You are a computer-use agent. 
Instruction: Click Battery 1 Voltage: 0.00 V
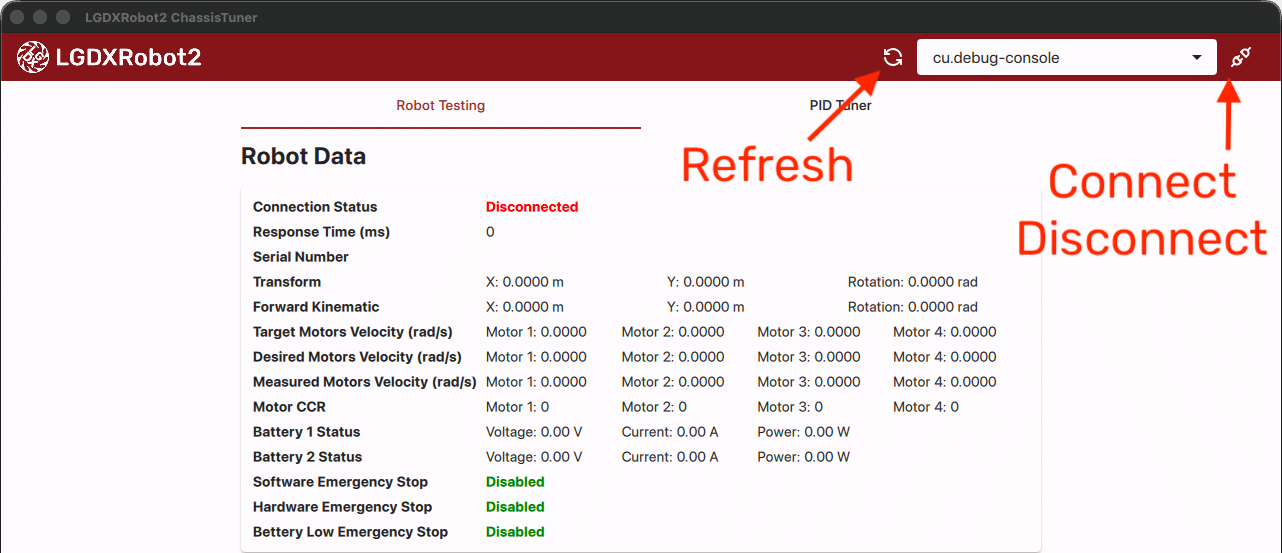(534, 432)
